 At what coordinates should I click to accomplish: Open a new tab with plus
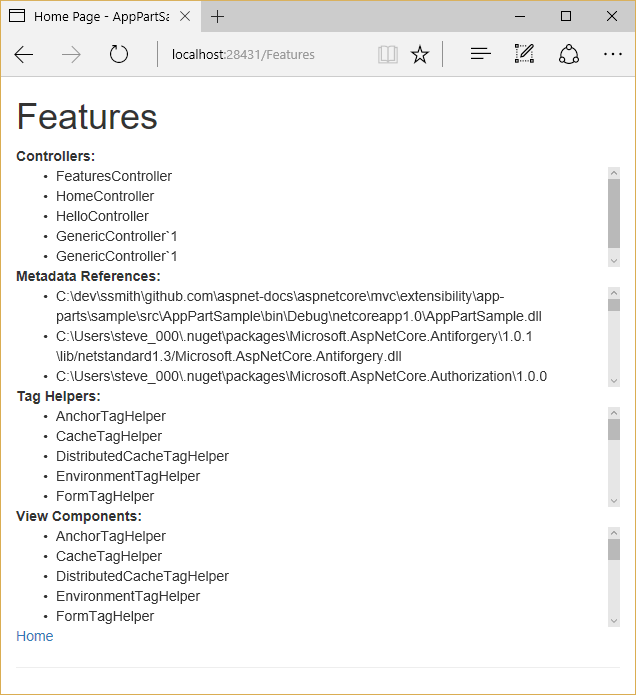click(217, 16)
